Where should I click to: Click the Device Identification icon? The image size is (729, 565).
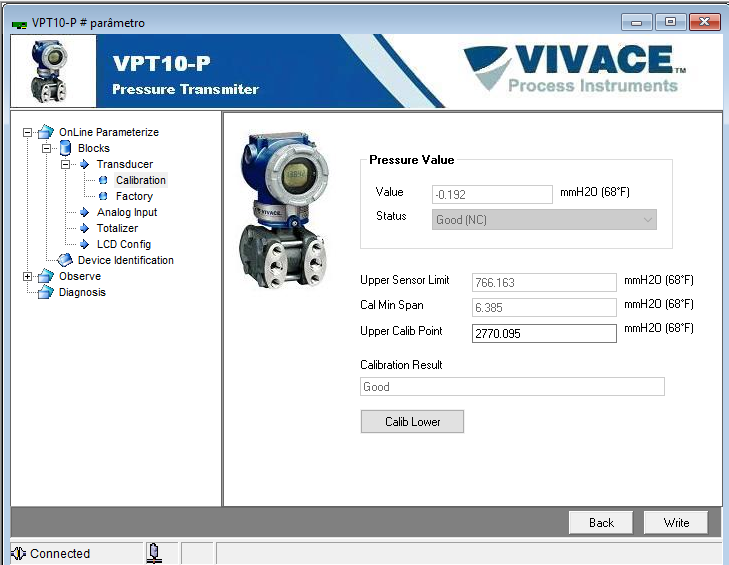(x=65, y=260)
